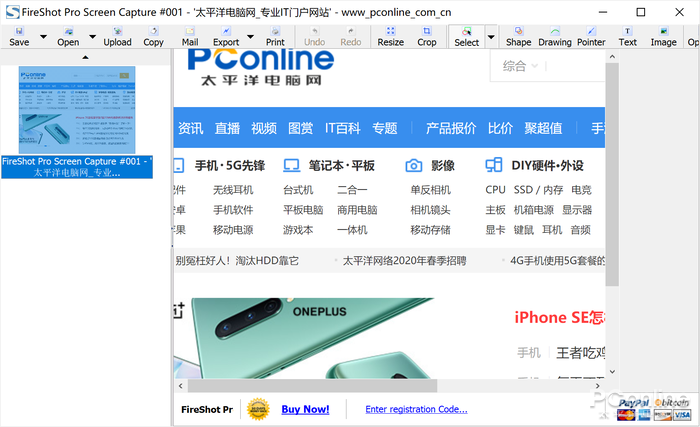Click the Buy Now! link
Image resolution: width=700 pixels, height=427 pixels.
coord(305,409)
